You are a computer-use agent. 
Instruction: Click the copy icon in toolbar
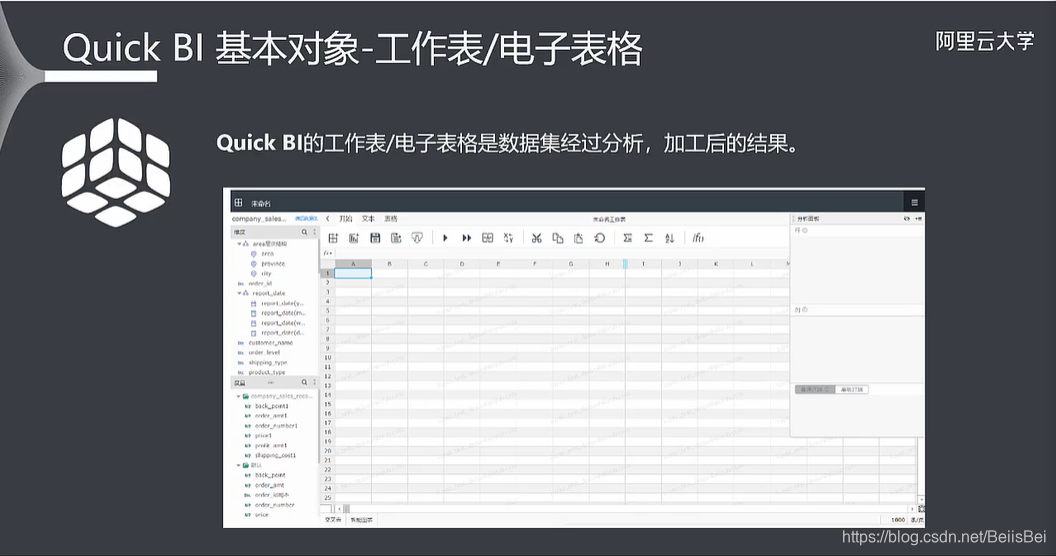[558, 238]
